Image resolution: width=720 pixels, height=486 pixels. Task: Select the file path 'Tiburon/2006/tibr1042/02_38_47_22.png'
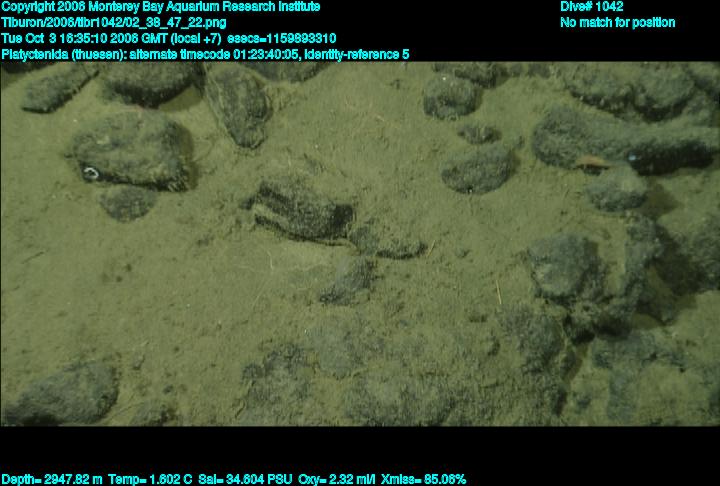[114, 23]
